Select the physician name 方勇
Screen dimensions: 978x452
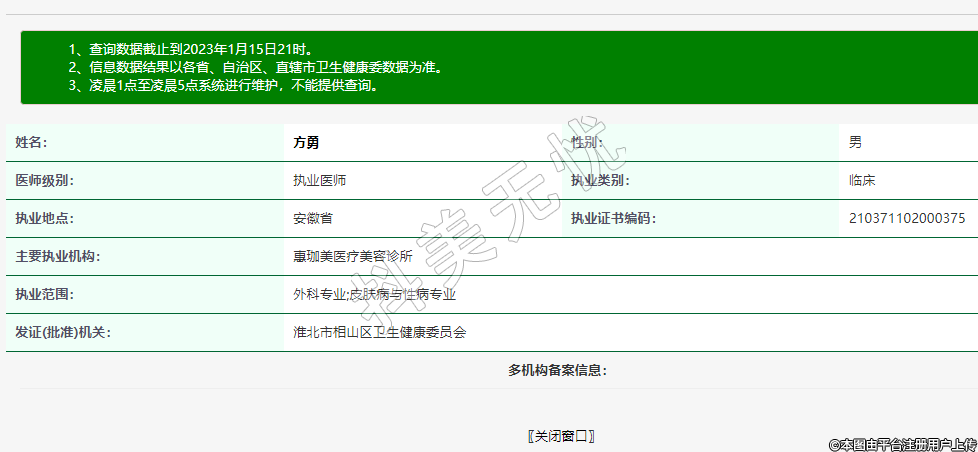[x=305, y=143]
